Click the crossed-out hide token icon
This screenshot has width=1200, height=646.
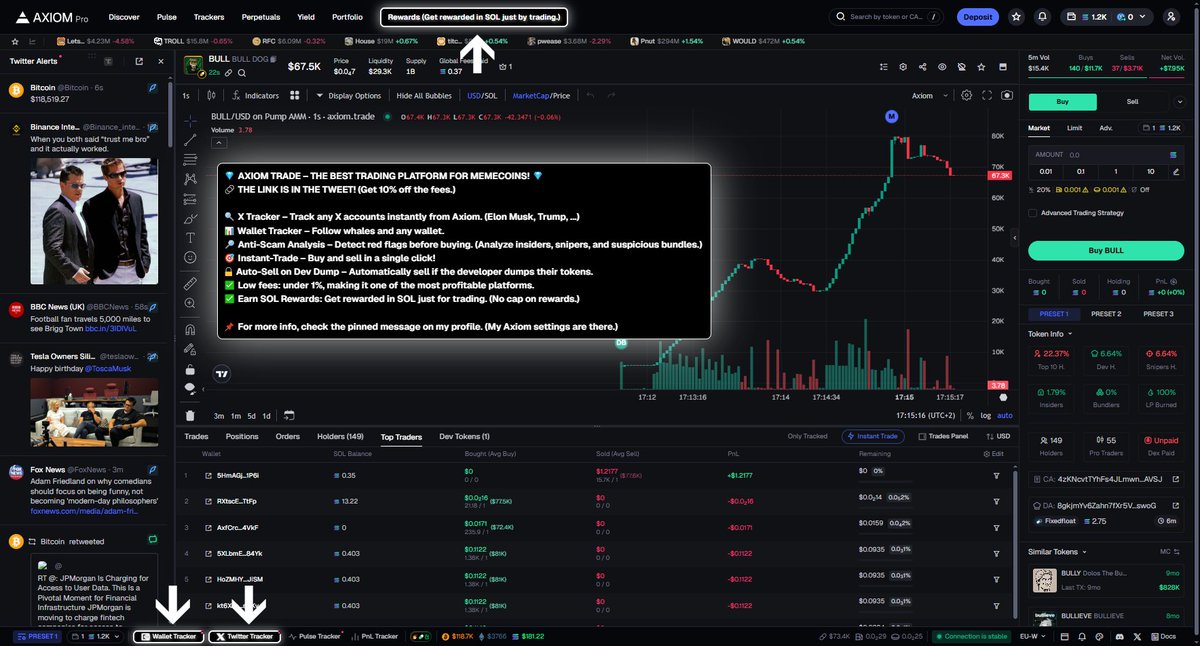pyautogui.click(x=961, y=66)
